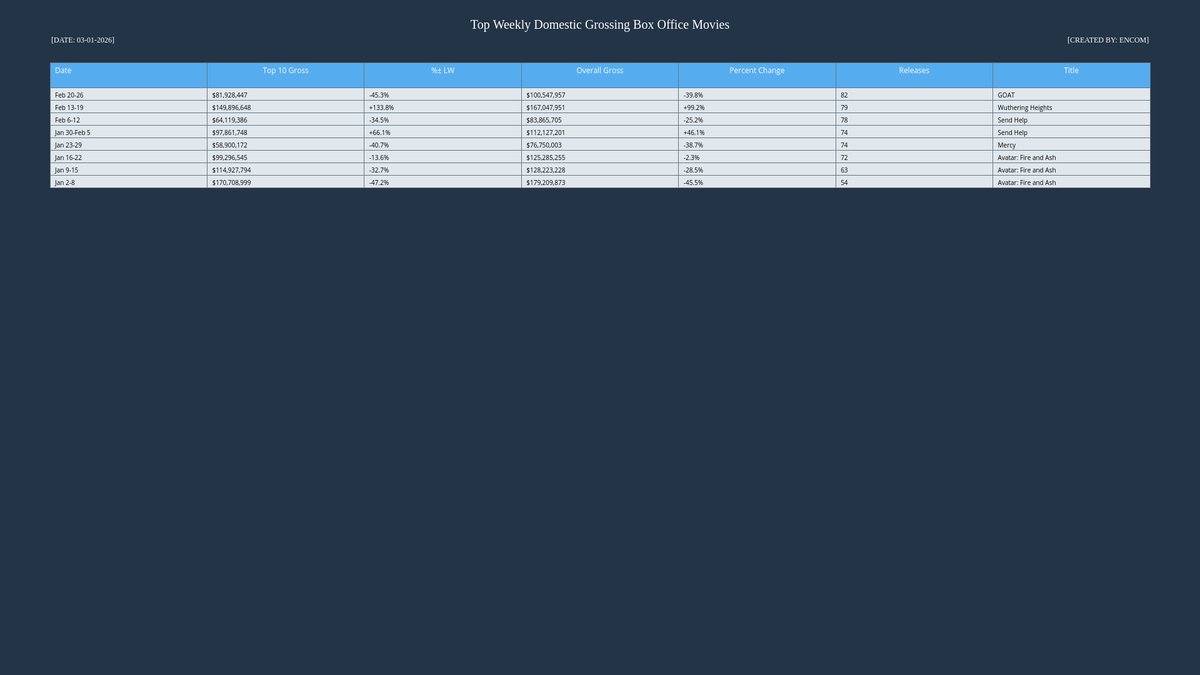Select the 'Jan 9-15' date cell
The width and height of the screenshot is (1200, 675).
[128, 170]
